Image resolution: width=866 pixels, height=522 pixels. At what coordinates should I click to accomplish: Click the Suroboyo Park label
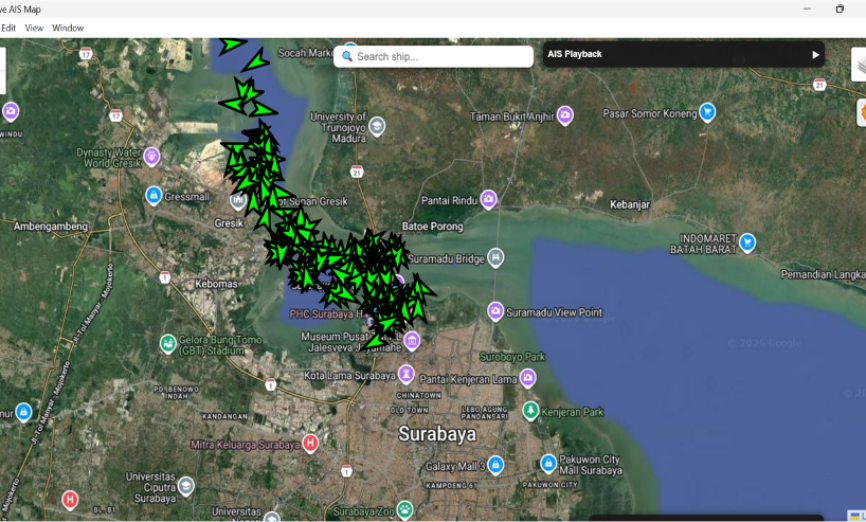tap(513, 357)
